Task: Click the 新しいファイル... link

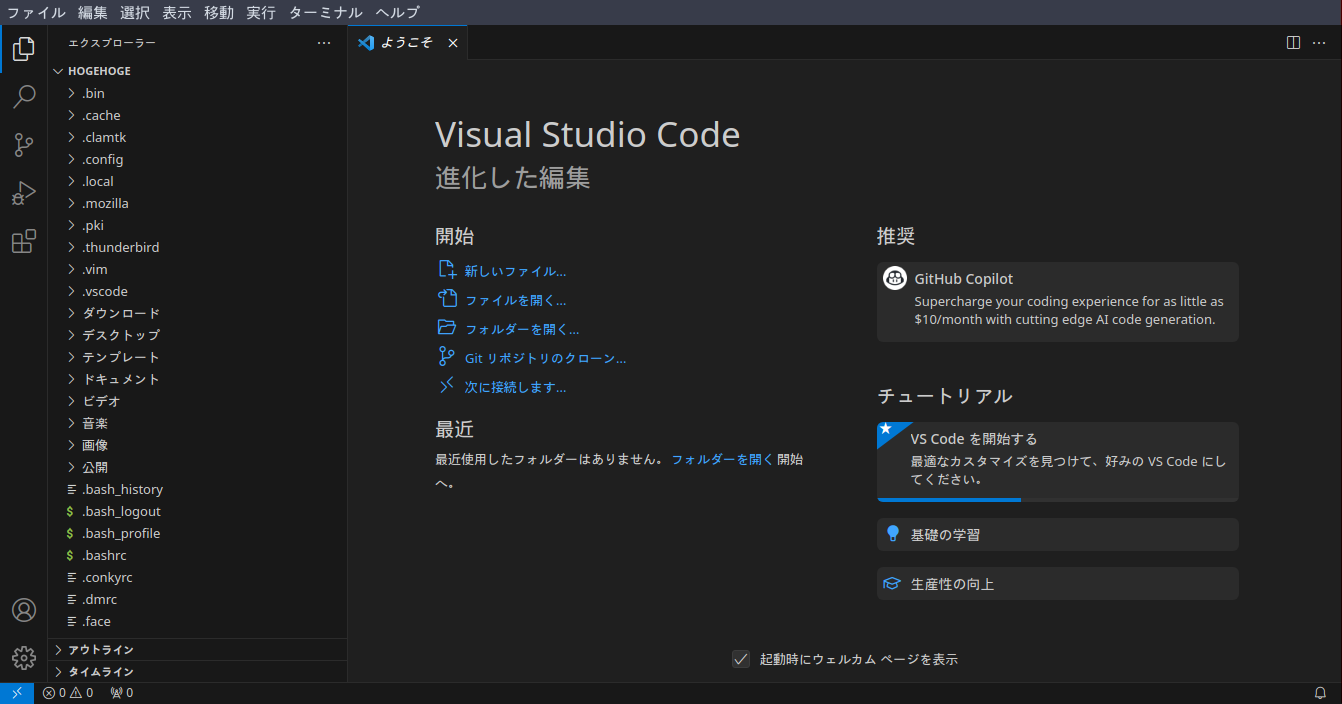Action: (x=515, y=271)
